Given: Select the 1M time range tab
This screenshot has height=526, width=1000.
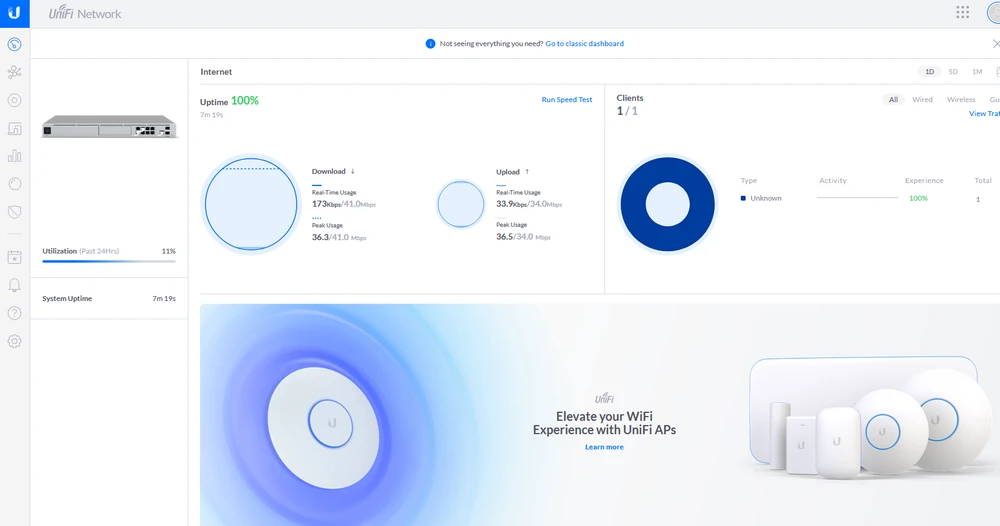Looking at the screenshot, I should [977, 71].
